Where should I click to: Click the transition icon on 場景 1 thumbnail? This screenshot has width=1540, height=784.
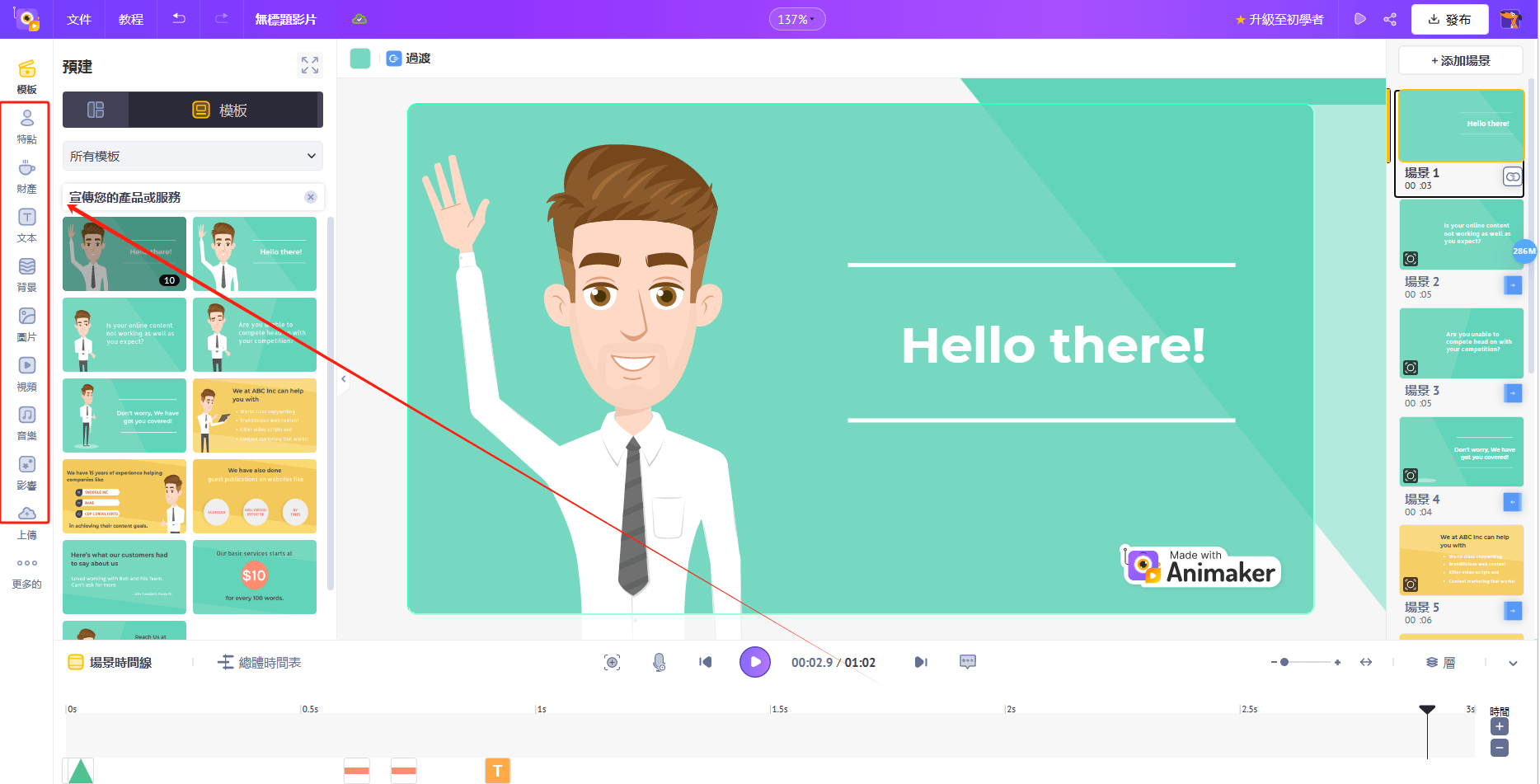click(x=1512, y=176)
